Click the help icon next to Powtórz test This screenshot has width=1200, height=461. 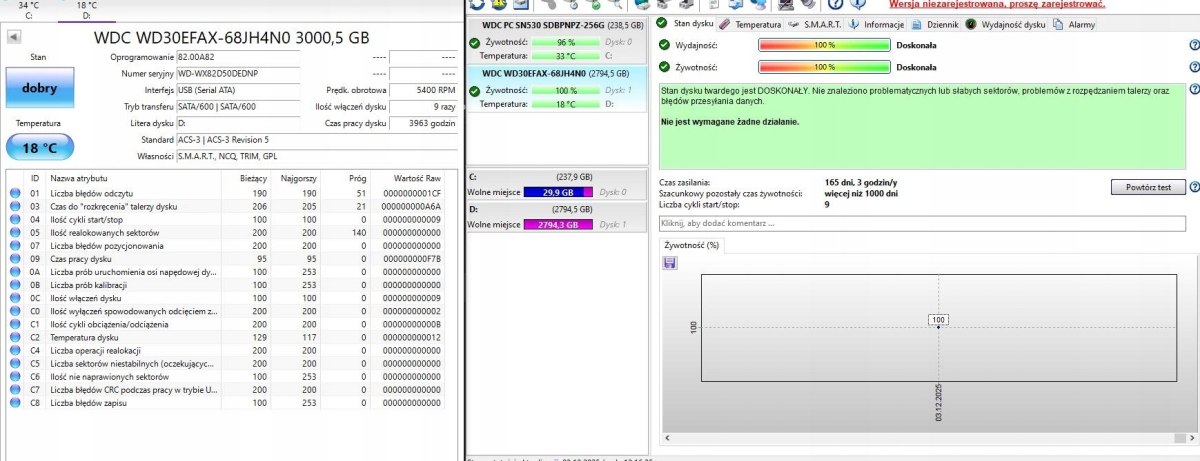1194,187
